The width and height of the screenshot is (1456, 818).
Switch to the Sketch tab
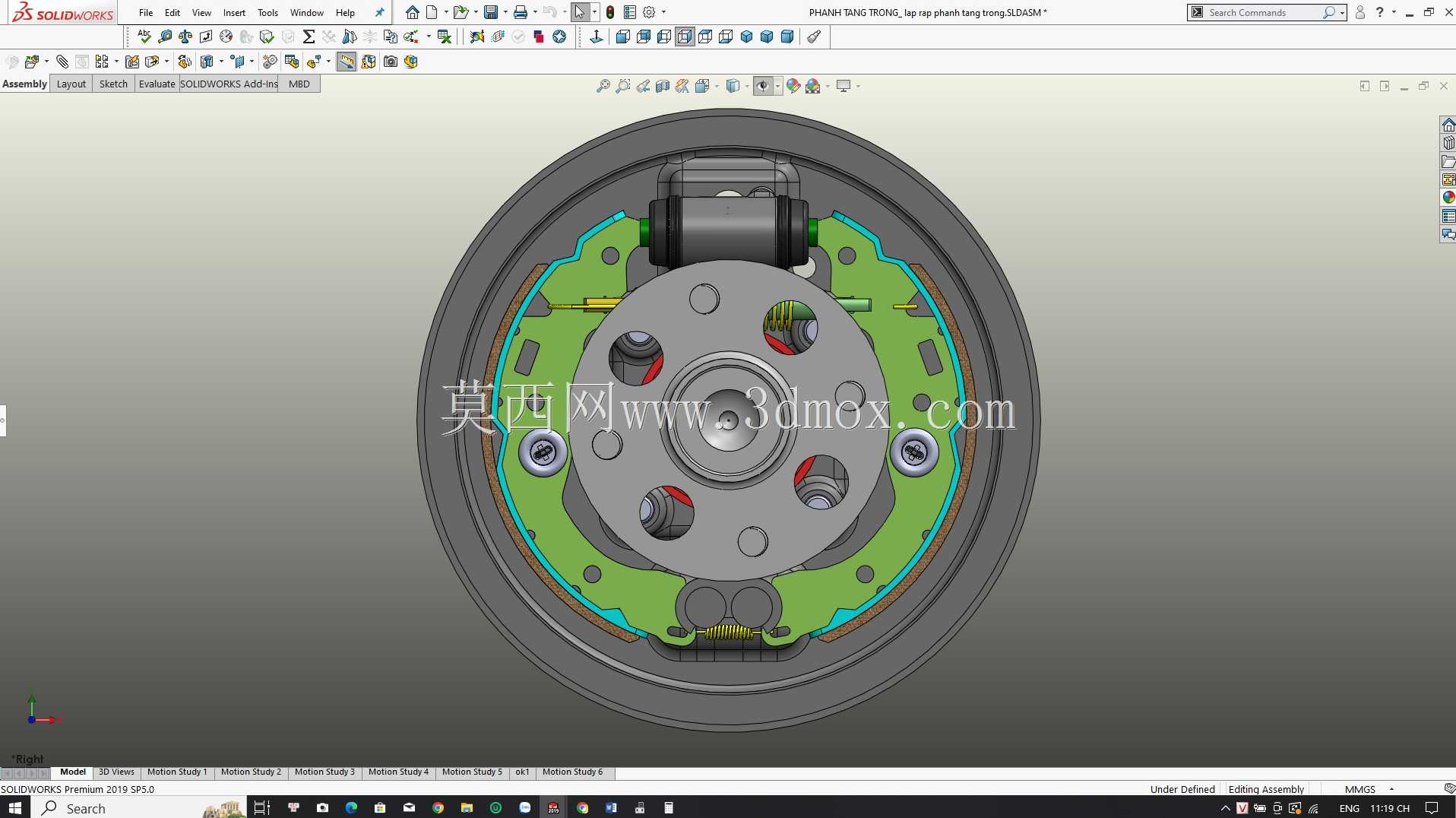pyautogui.click(x=113, y=84)
